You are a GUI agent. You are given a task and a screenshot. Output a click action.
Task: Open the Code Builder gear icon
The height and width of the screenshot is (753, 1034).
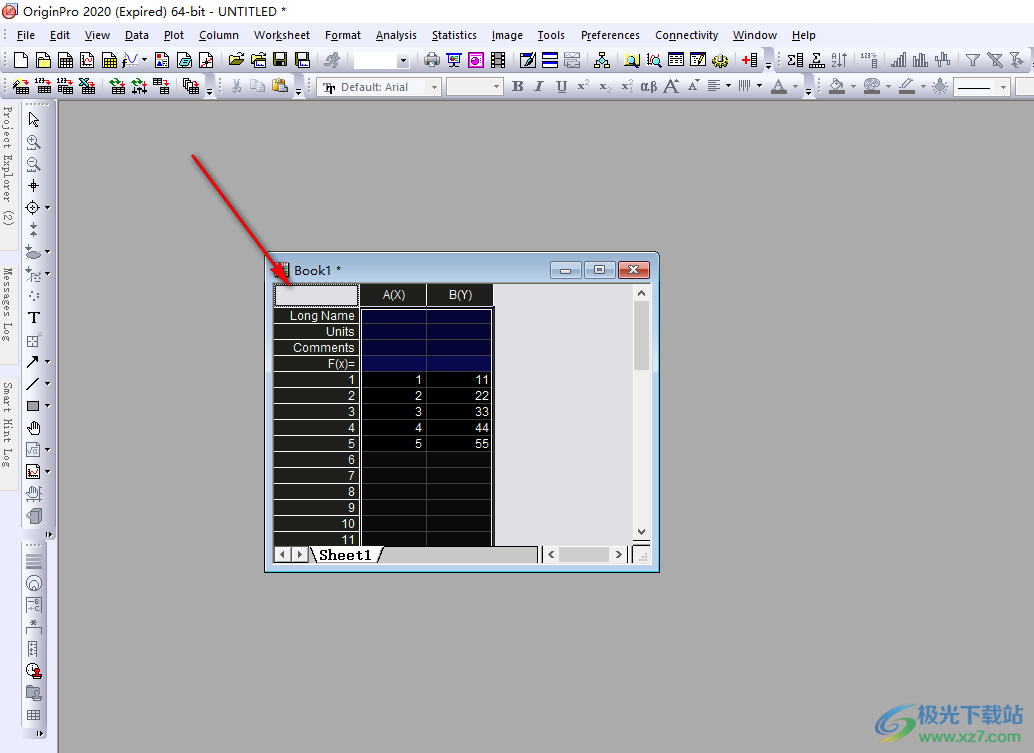(x=720, y=61)
